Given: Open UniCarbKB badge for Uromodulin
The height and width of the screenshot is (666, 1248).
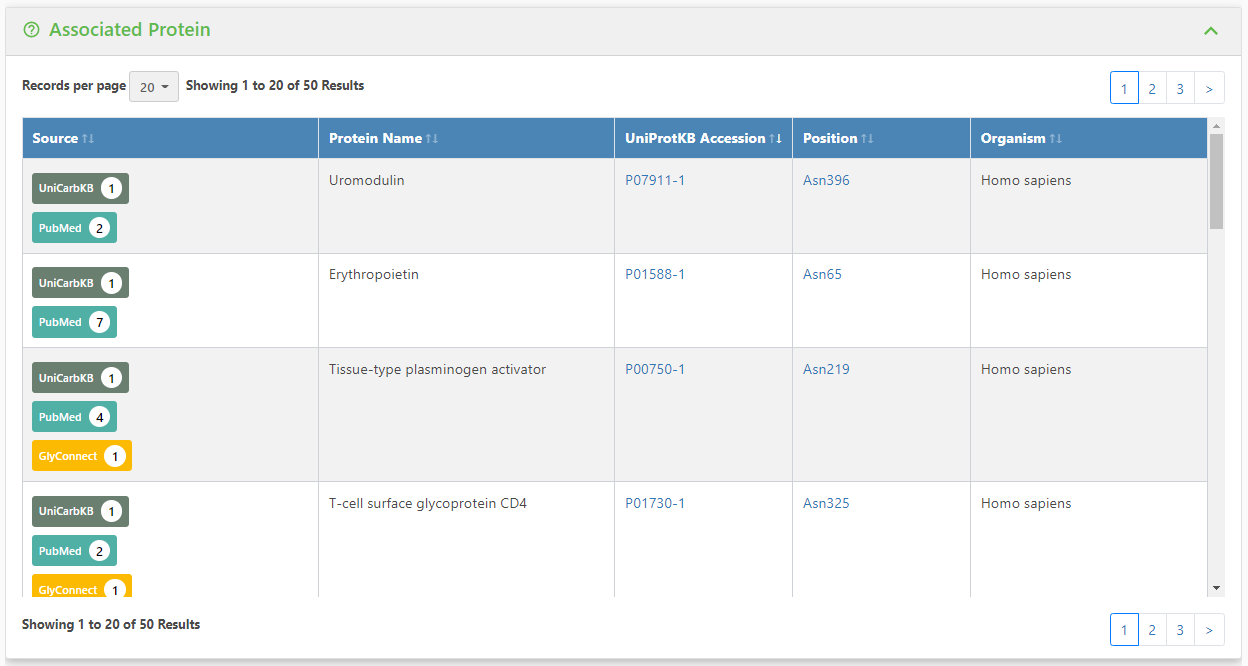Looking at the screenshot, I should coord(80,188).
